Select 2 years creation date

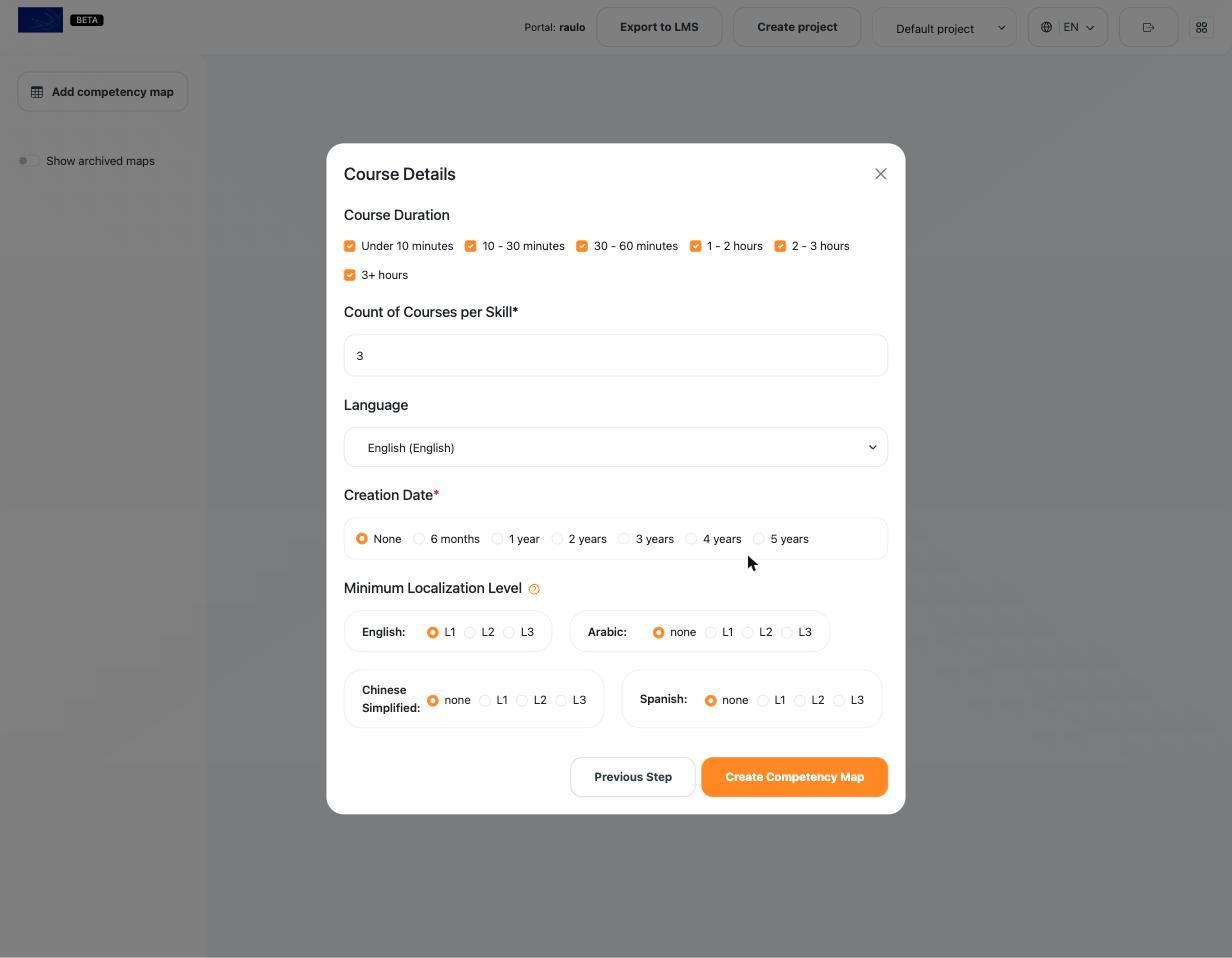coord(557,539)
